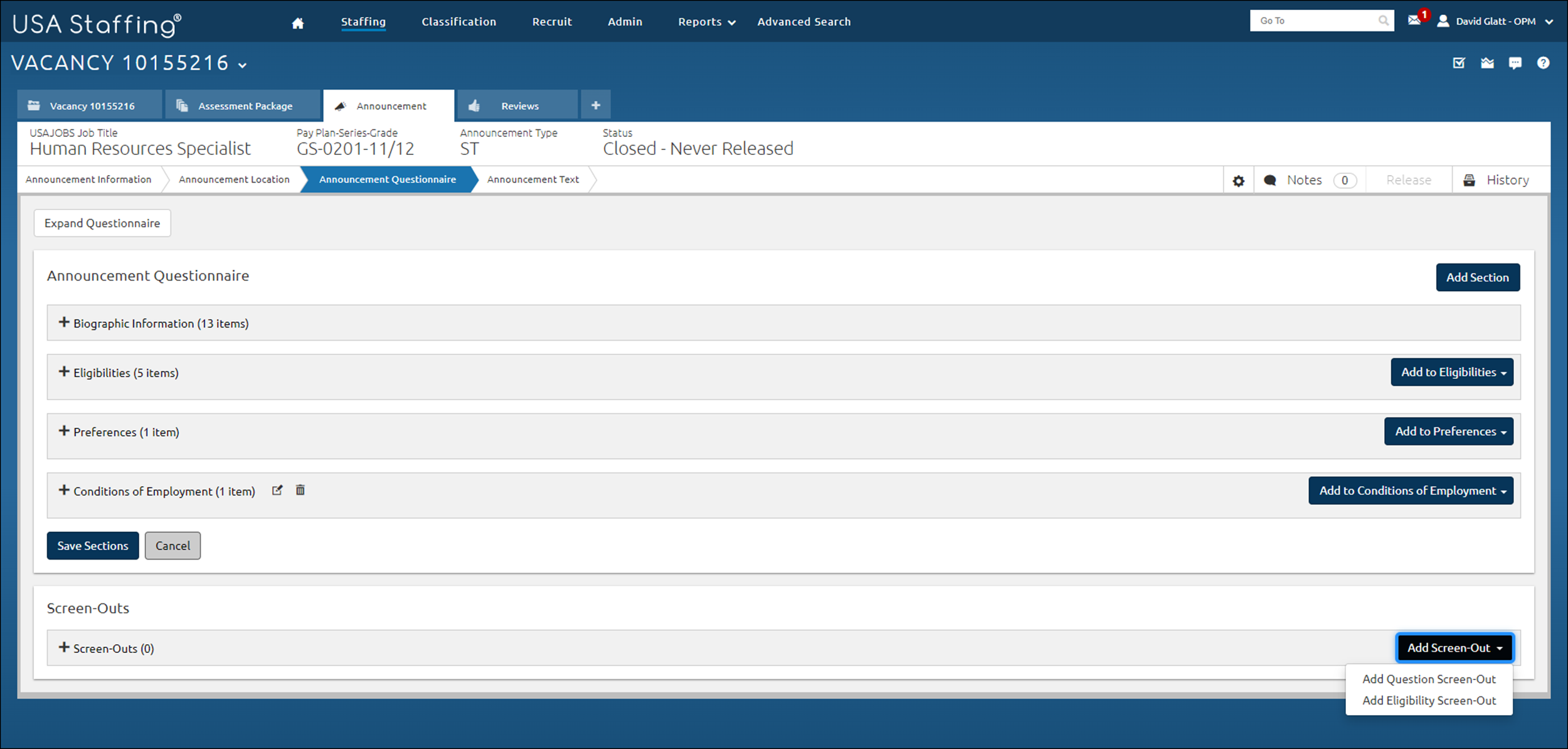Click the Add Section button

pyautogui.click(x=1478, y=277)
